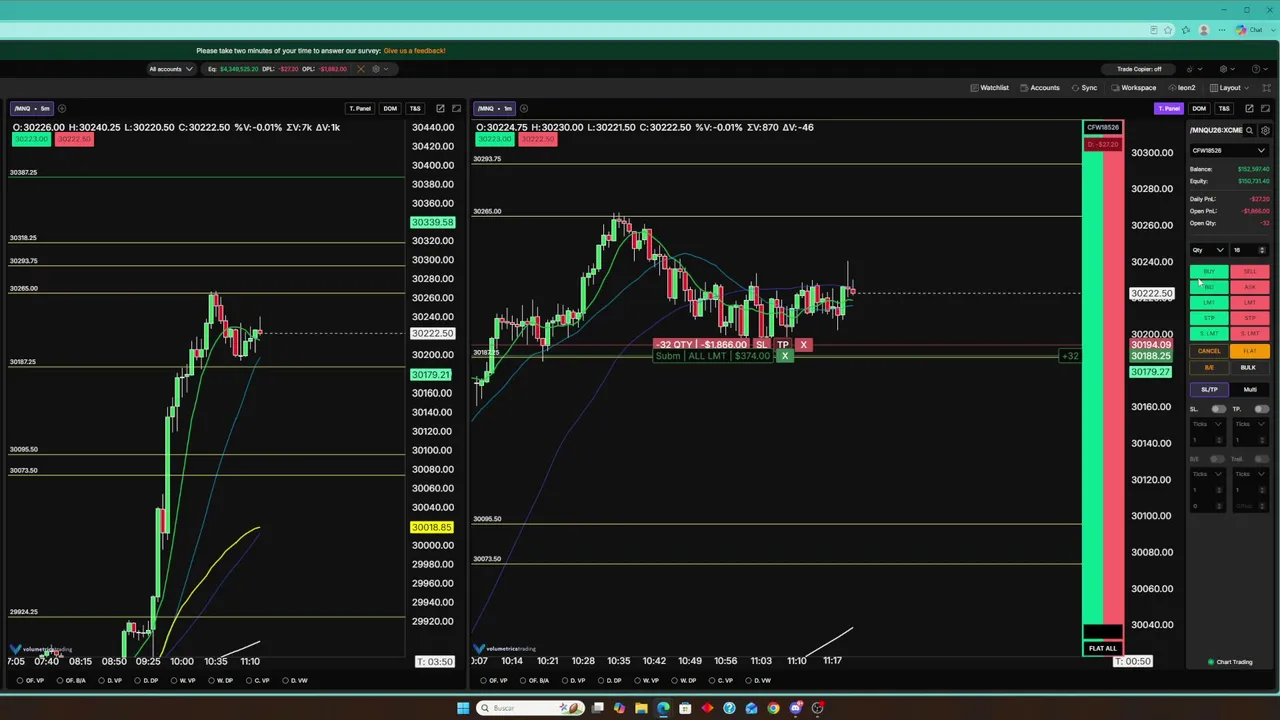The width and height of the screenshot is (1280, 720).
Task: Click the orange X in account summary bar
Action: tap(363, 69)
